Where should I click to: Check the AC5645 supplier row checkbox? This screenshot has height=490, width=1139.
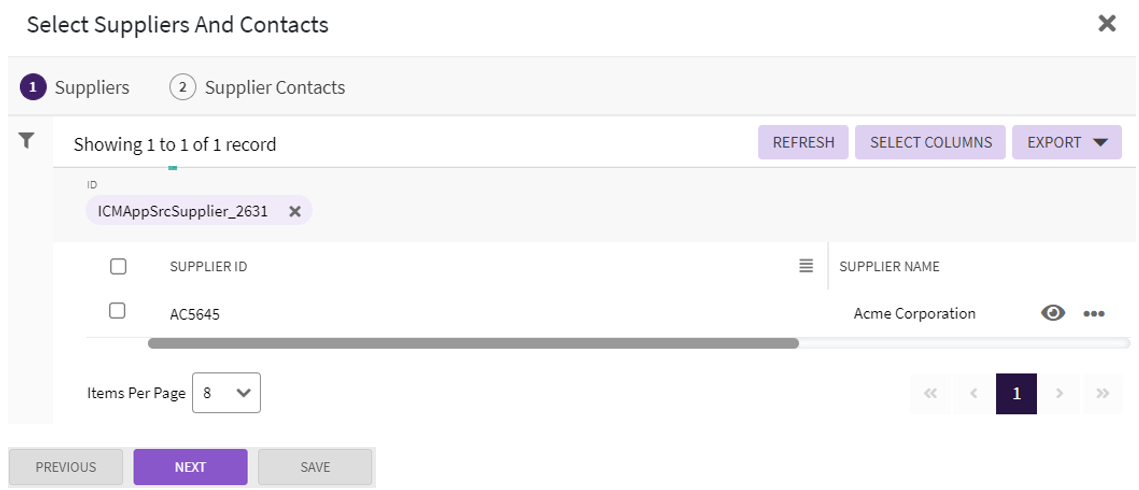pos(117,311)
